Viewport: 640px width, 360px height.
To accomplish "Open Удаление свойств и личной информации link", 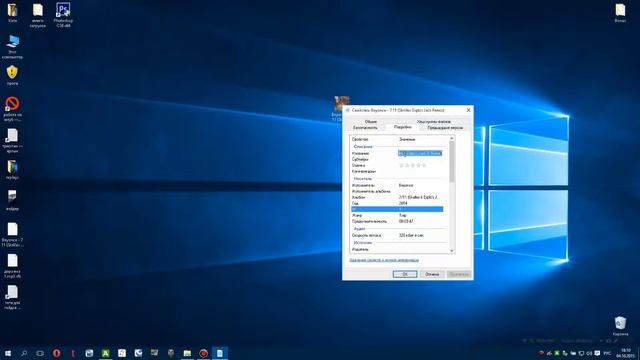I will click(384, 260).
